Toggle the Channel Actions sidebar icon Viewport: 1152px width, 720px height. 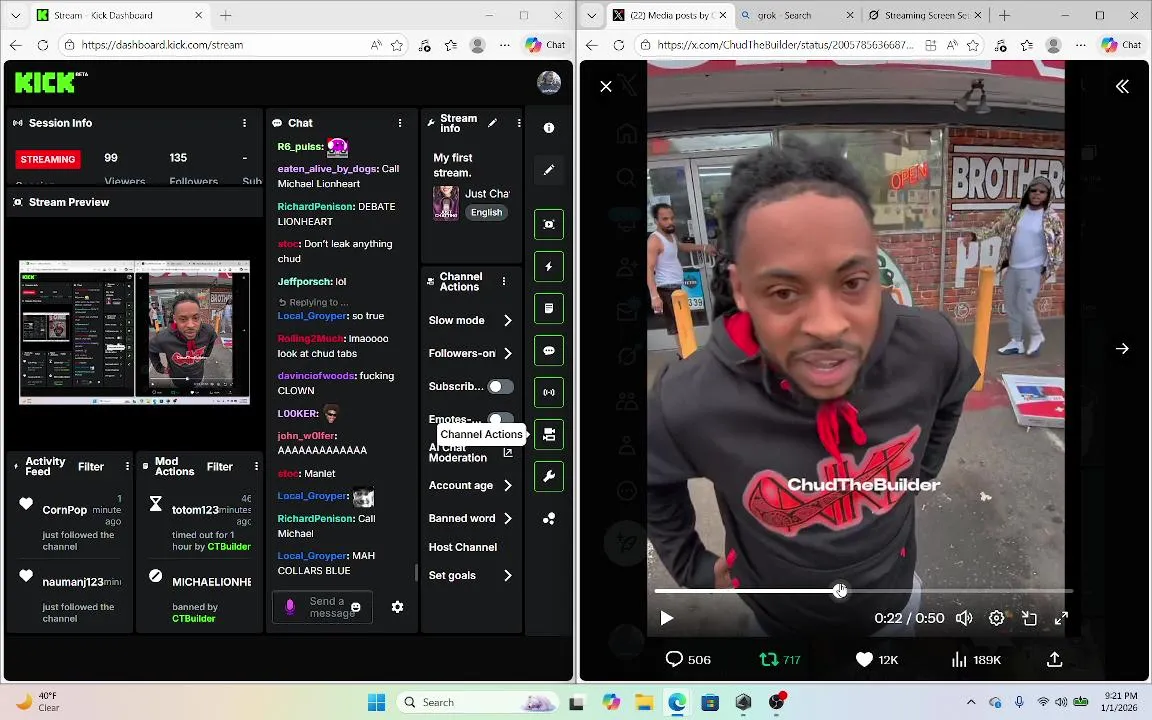pos(549,434)
